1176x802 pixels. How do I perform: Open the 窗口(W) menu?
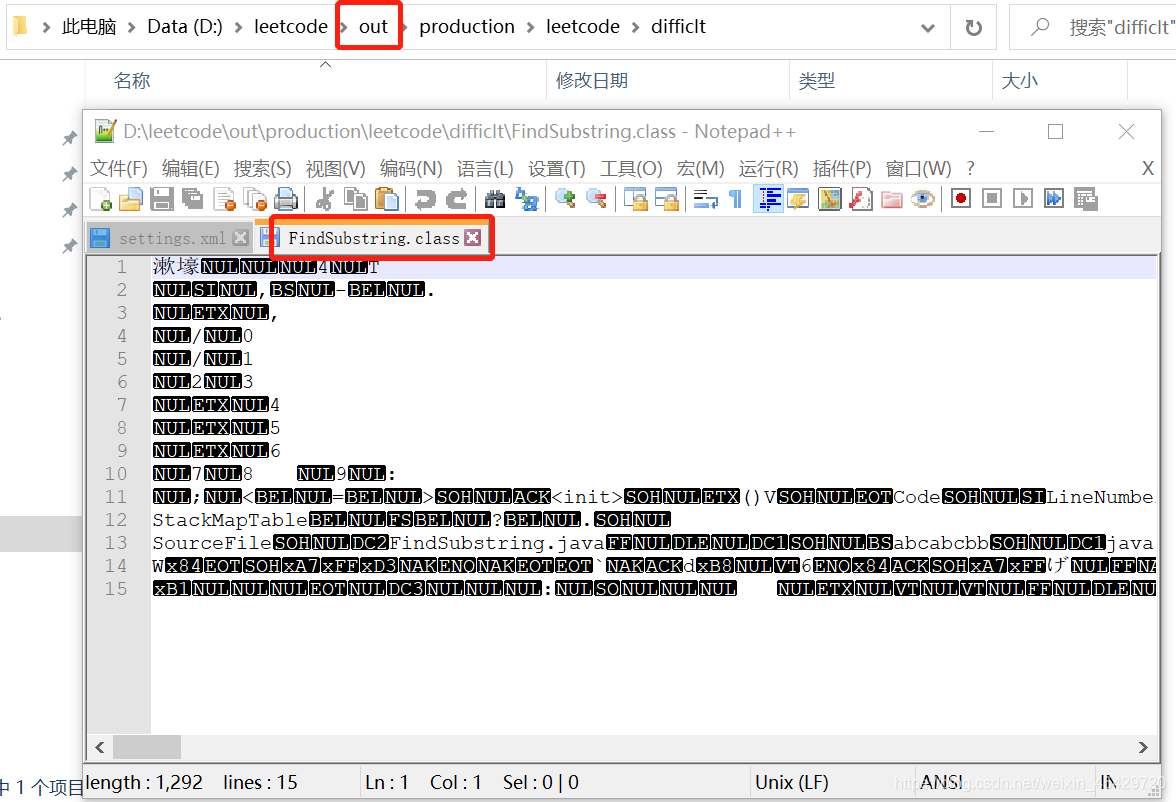pyautogui.click(x=918, y=168)
